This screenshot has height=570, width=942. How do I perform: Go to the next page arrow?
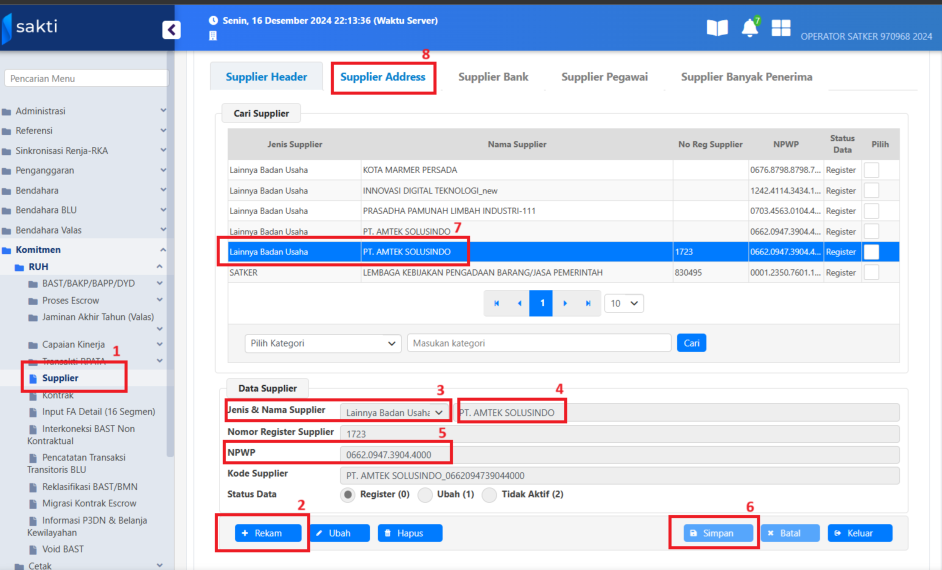(x=564, y=303)
